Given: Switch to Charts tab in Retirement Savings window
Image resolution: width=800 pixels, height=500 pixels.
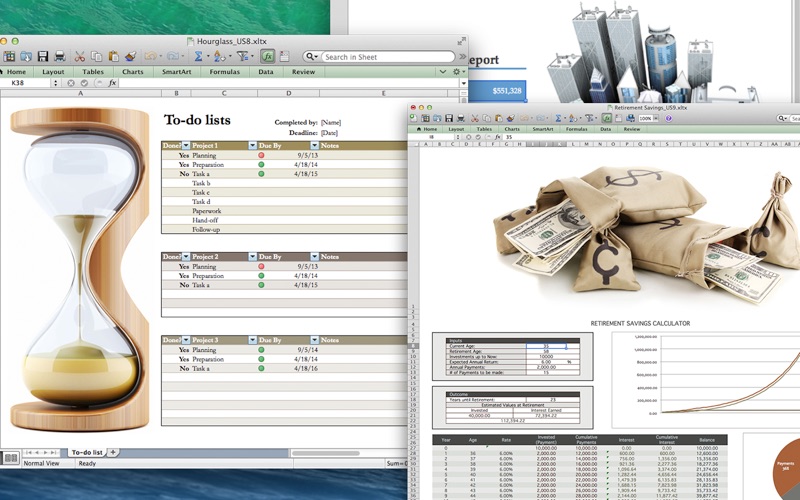Looking at the screenshot, I should click(x=512, y=129).
